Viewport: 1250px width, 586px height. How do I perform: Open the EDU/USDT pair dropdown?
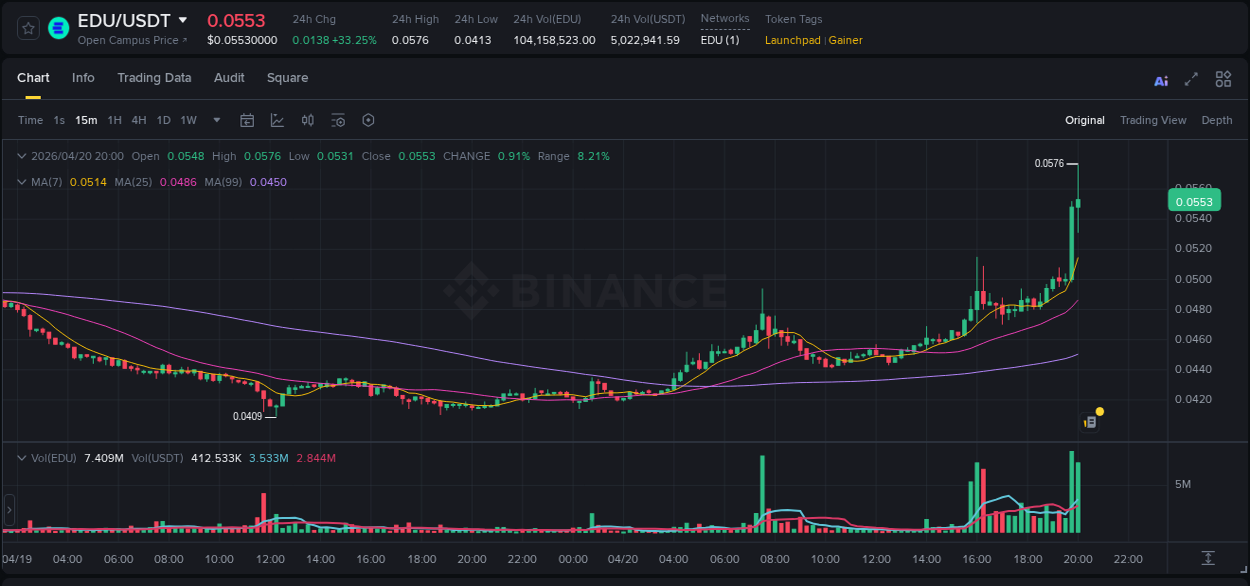point(183,19)
